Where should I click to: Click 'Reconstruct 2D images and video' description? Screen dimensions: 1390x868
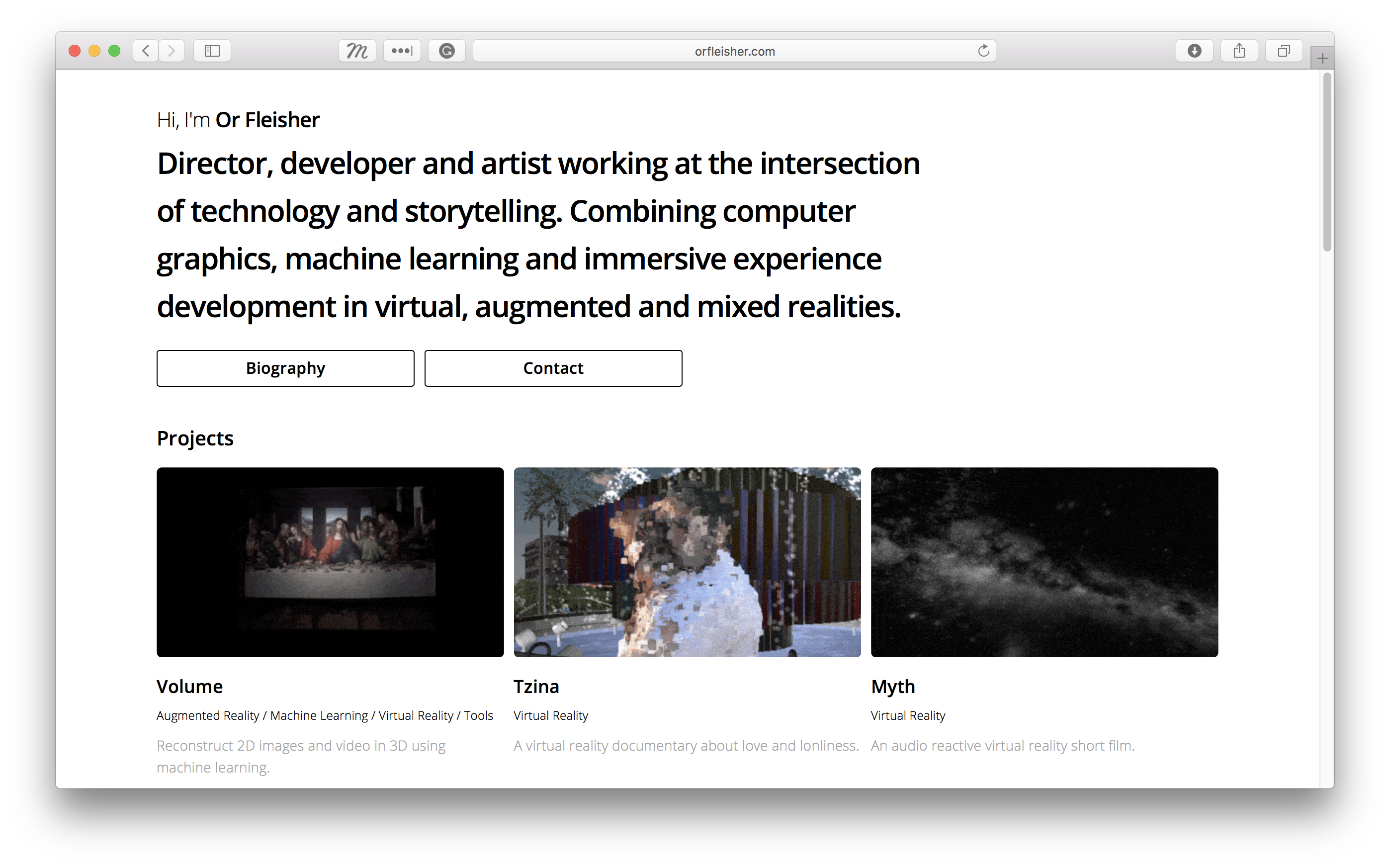[301, 756]
